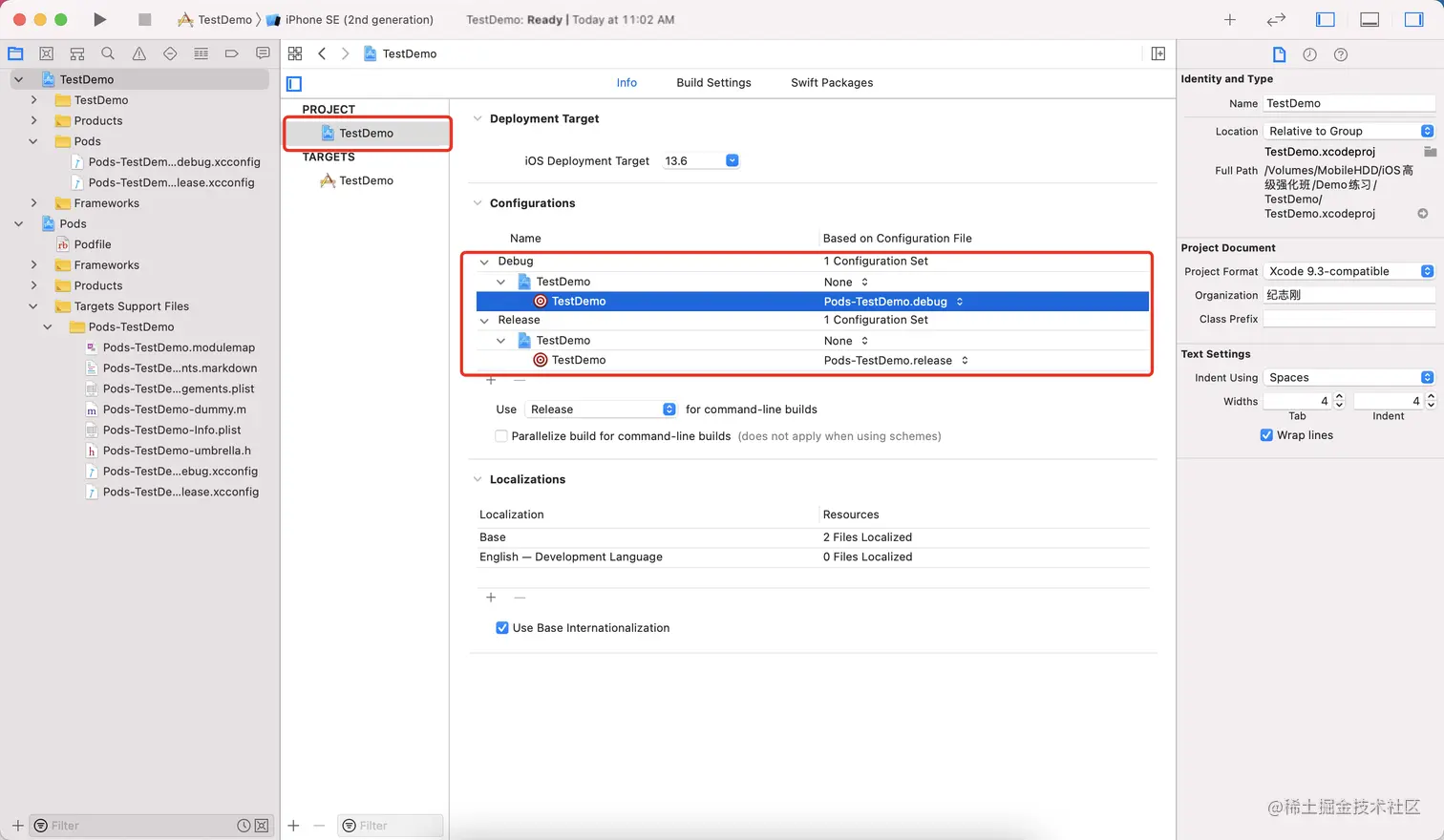
Task: Toggle the right inspector panel
Action: pyautogui.click(x=1413, y=19)
